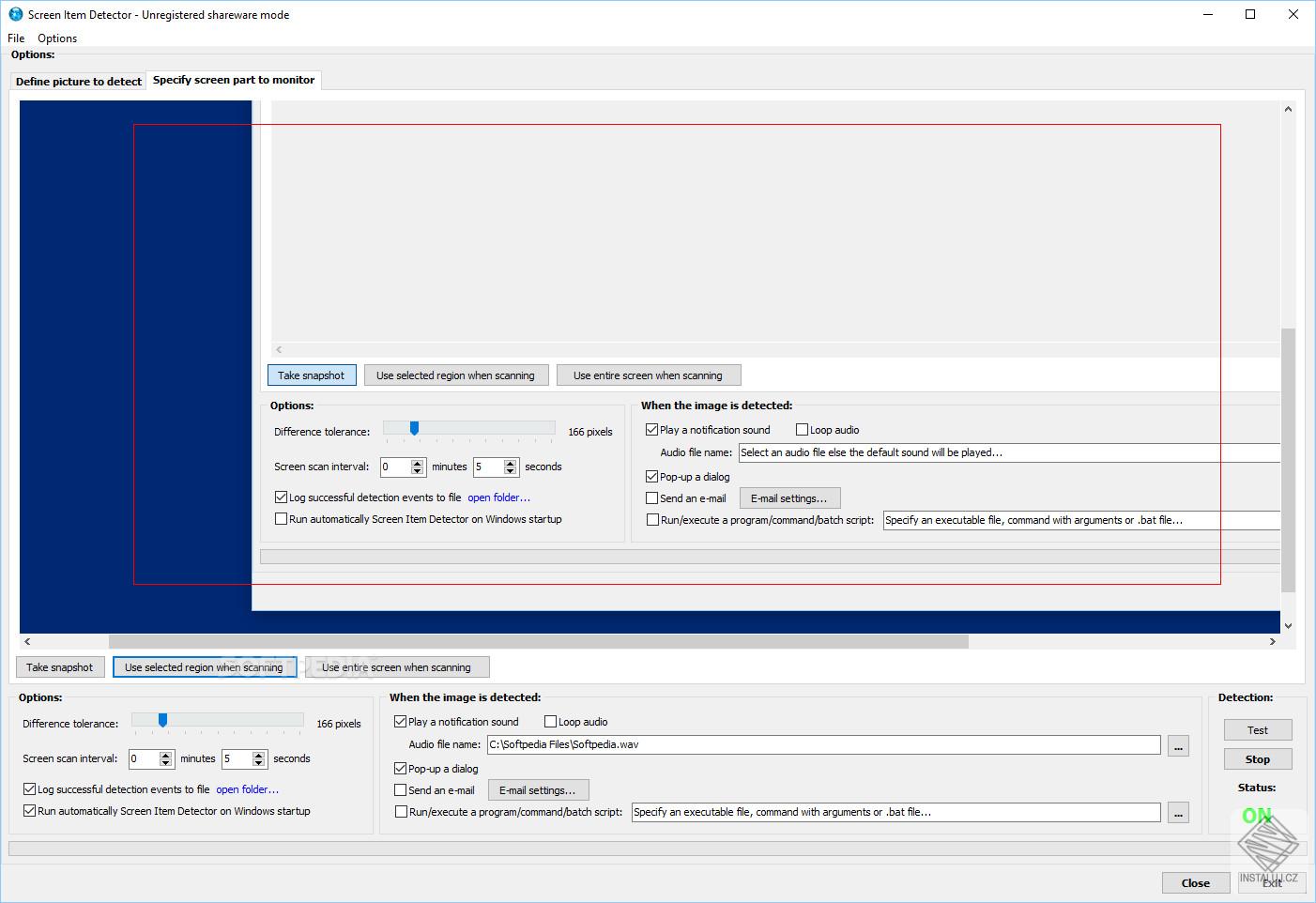
Task: Adjust the Difference tolerance slider
Action: point(162,721)
